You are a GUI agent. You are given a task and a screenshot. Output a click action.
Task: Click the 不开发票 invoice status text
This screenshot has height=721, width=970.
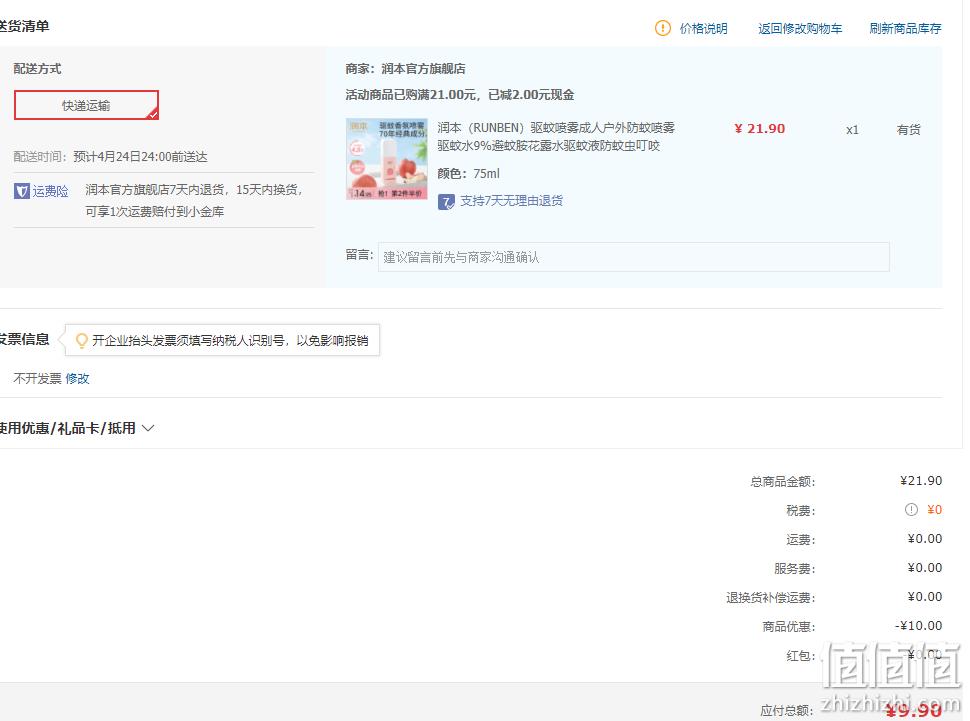(x=38, y=379)
